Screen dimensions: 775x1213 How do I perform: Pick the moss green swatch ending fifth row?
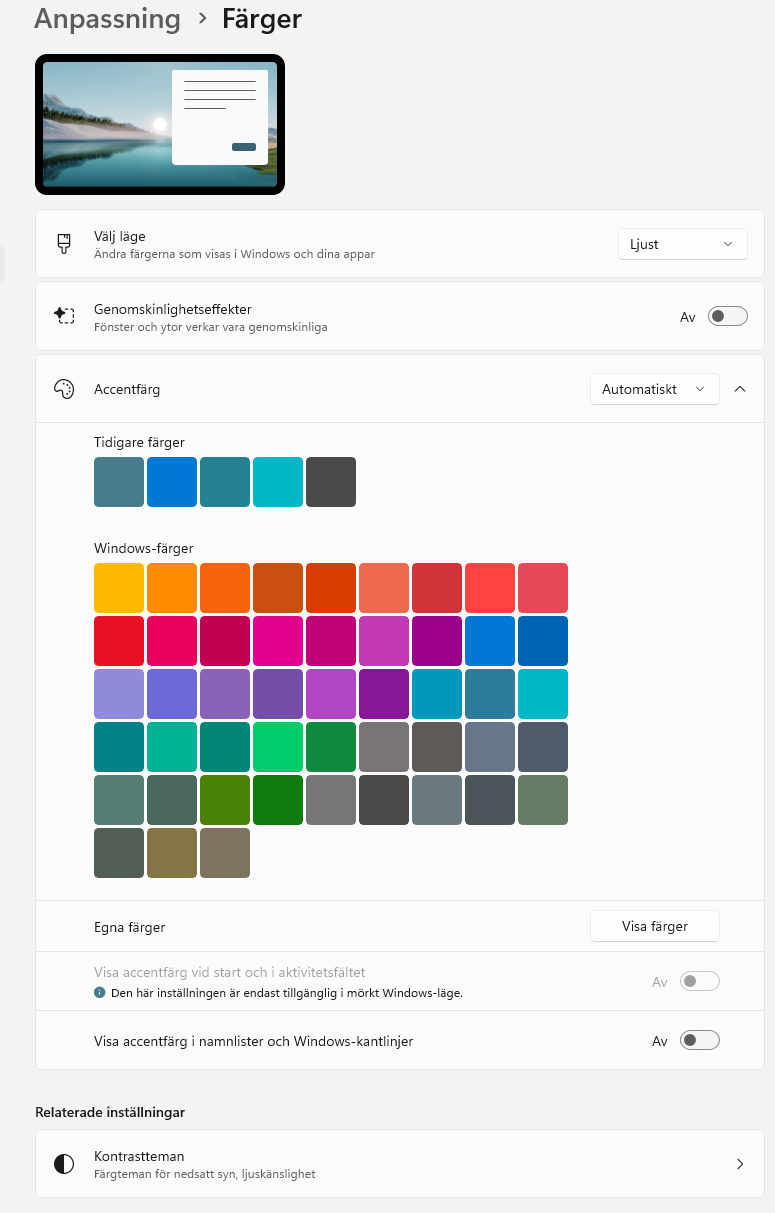click(543, 800)
